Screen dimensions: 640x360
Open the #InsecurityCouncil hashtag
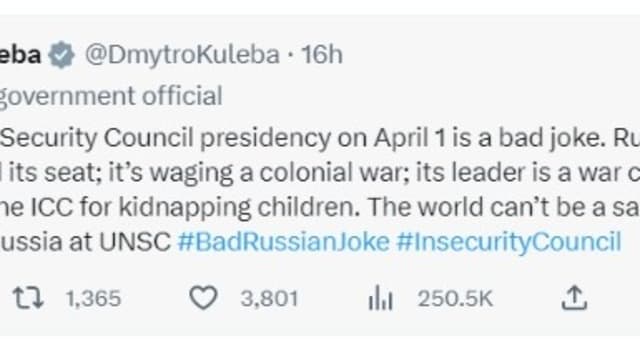tap(509, 242)
